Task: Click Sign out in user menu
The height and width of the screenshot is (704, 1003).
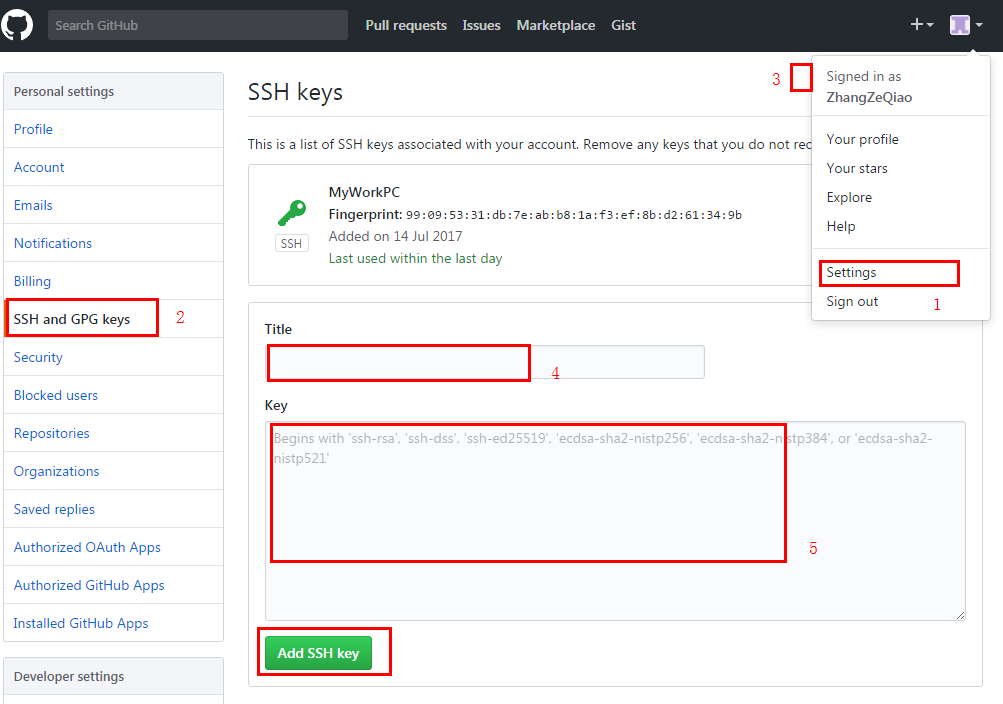Action: point(852,301)
